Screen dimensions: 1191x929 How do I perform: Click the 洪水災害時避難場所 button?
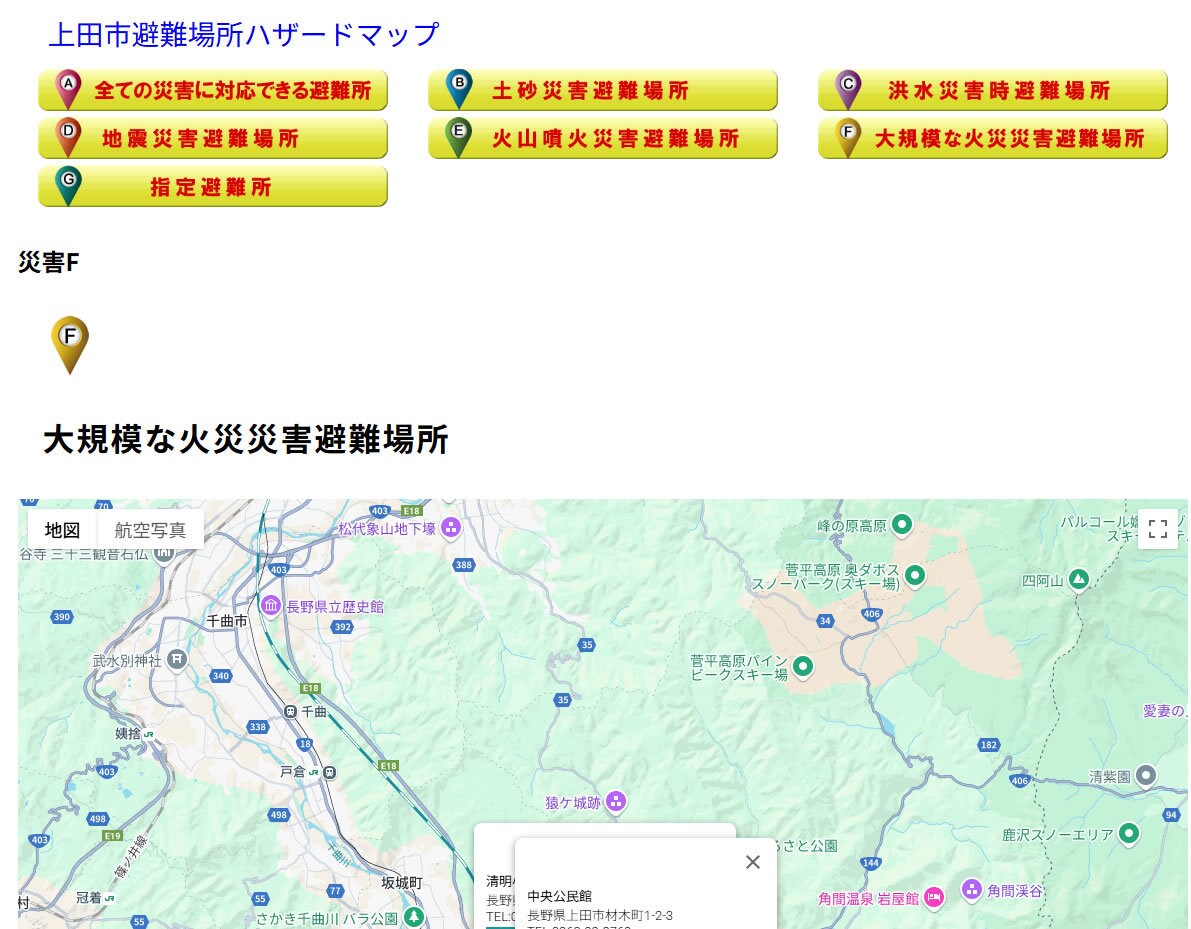click(992, 89)
